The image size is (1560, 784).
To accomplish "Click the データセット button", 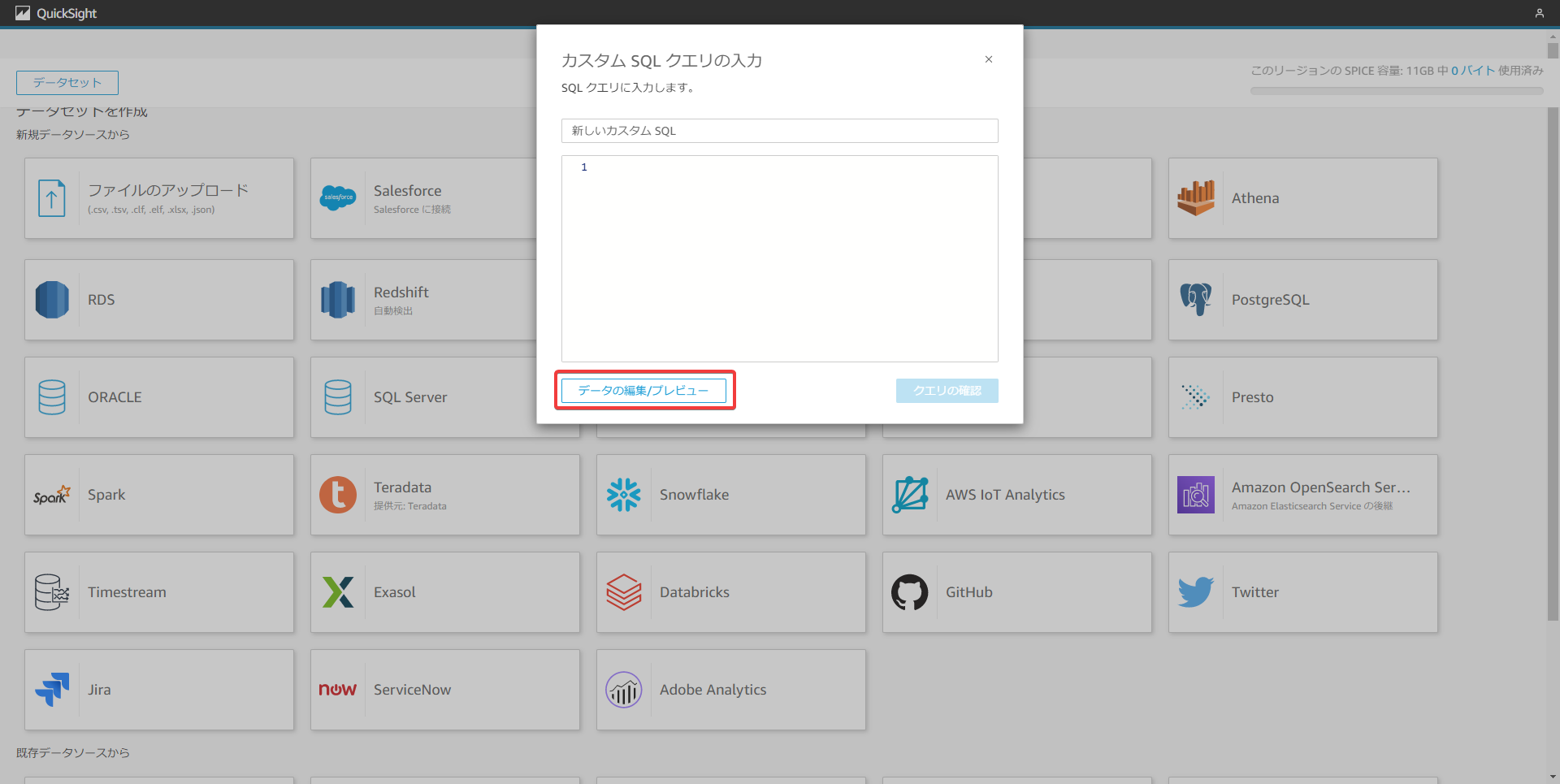I will coord(67,83).
